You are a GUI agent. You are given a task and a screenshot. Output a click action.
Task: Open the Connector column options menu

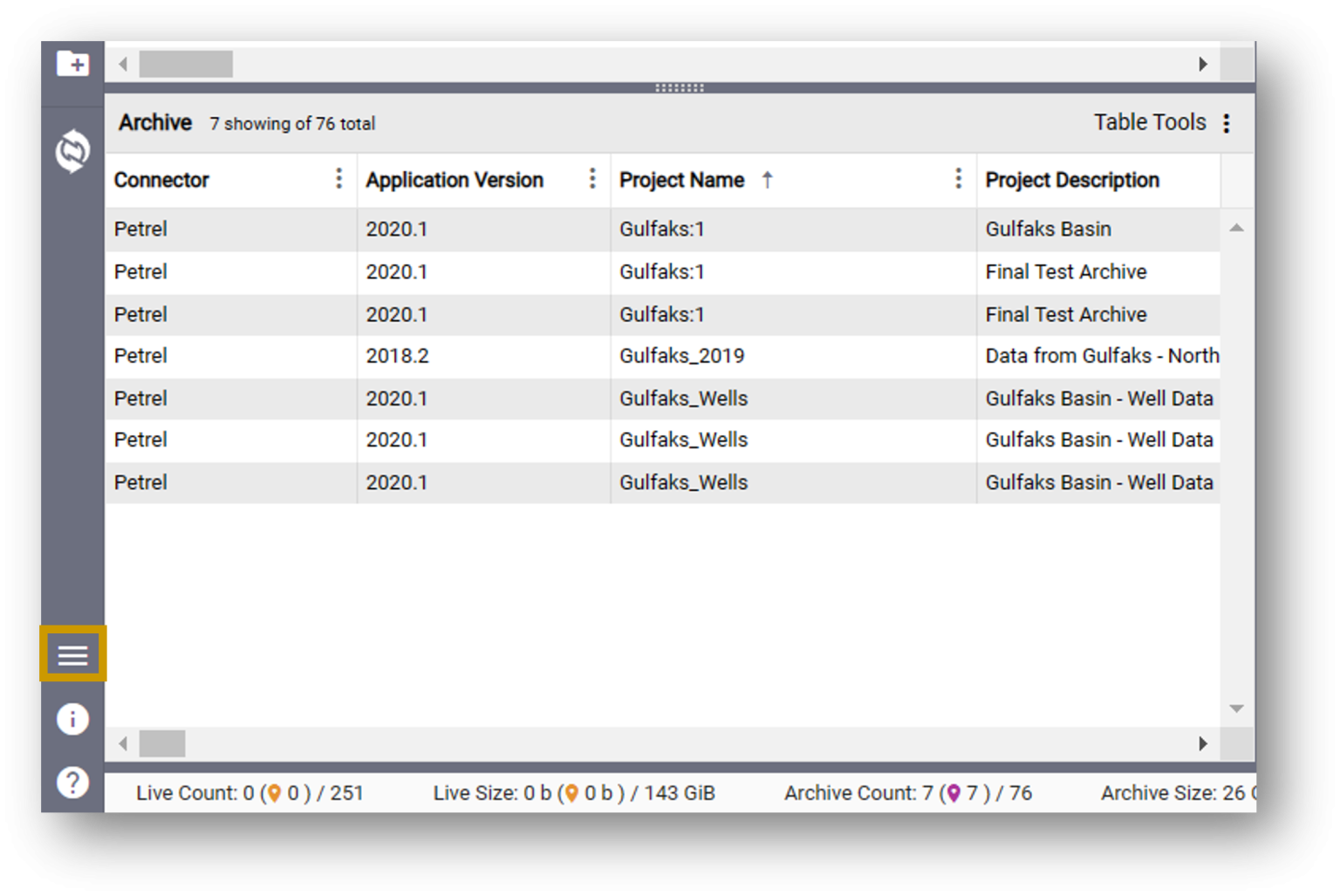[x=338, y=178]
